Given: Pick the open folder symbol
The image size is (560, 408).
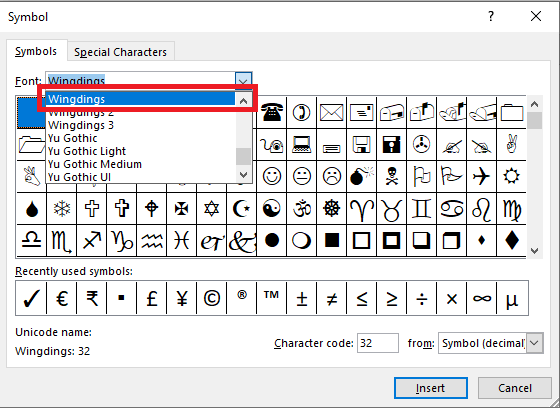Looking at the screenshot, I should click(31, 145).
